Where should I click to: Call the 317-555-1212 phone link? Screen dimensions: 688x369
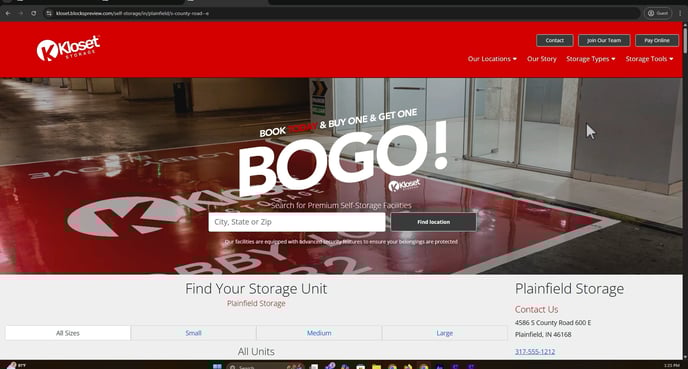click(535, 351)
